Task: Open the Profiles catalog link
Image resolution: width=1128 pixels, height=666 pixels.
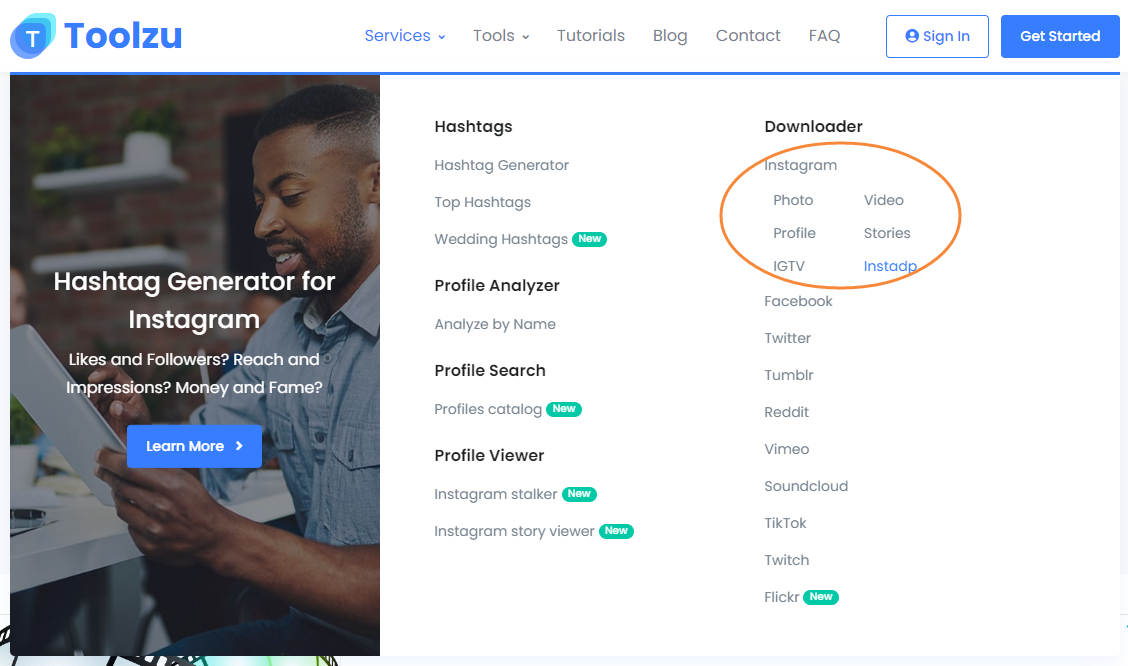Action: 488,409
